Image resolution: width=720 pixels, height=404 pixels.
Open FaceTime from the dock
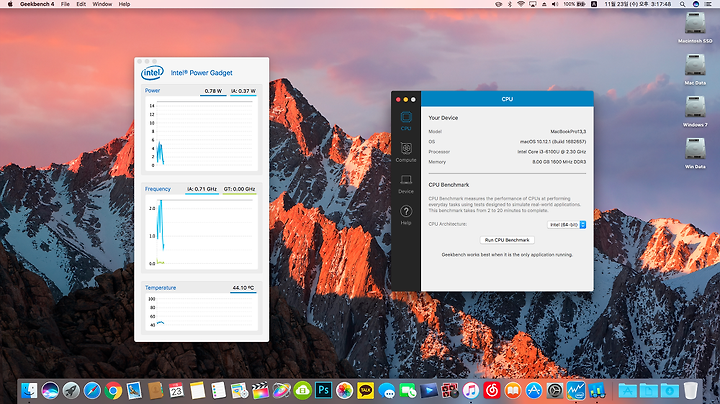(408, 391)
